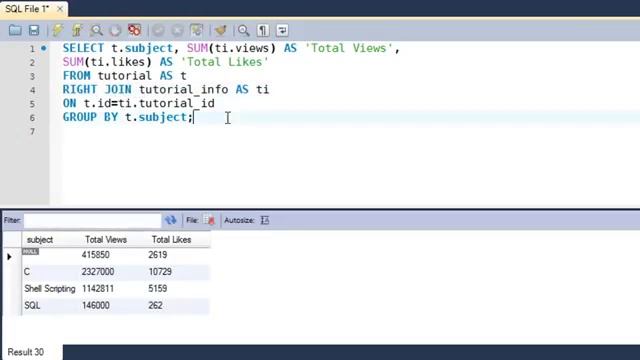Image resolution: width=640 pixels, height=360 pixels.
Task: Autosize the result grid columns
Action: [265, 220]
